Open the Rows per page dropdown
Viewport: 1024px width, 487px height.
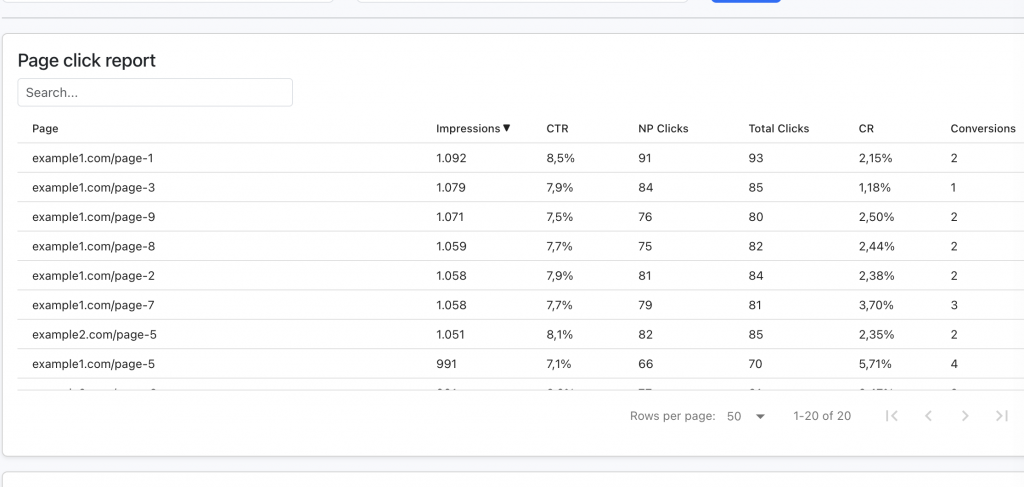point(745,416)
